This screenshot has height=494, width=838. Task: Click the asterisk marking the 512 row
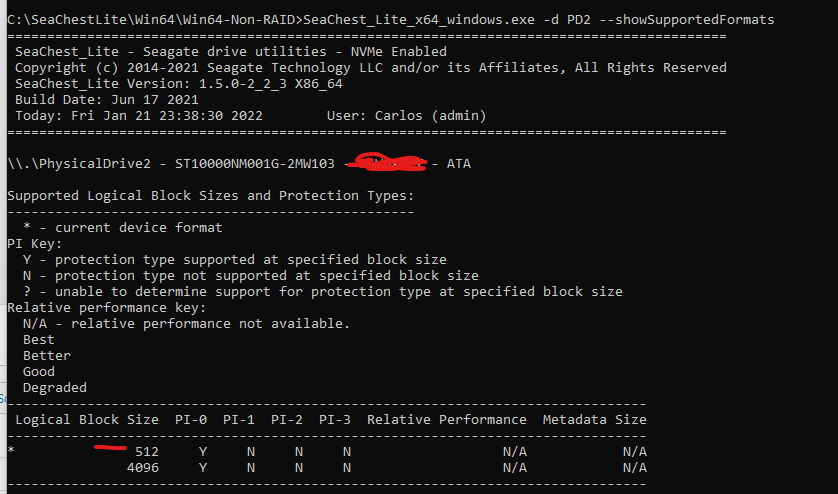[11, 450]
